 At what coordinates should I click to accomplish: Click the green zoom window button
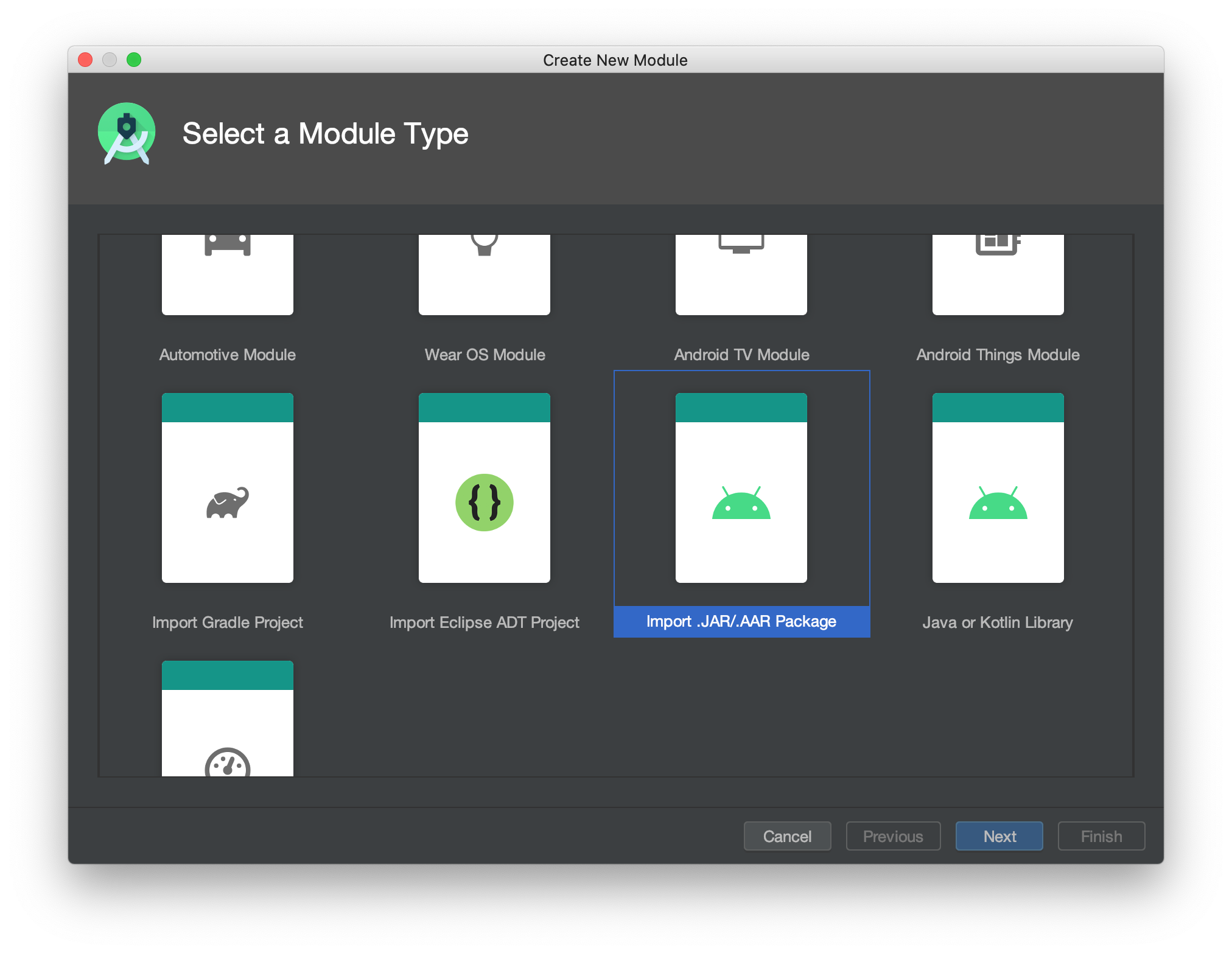pos(134,60)
